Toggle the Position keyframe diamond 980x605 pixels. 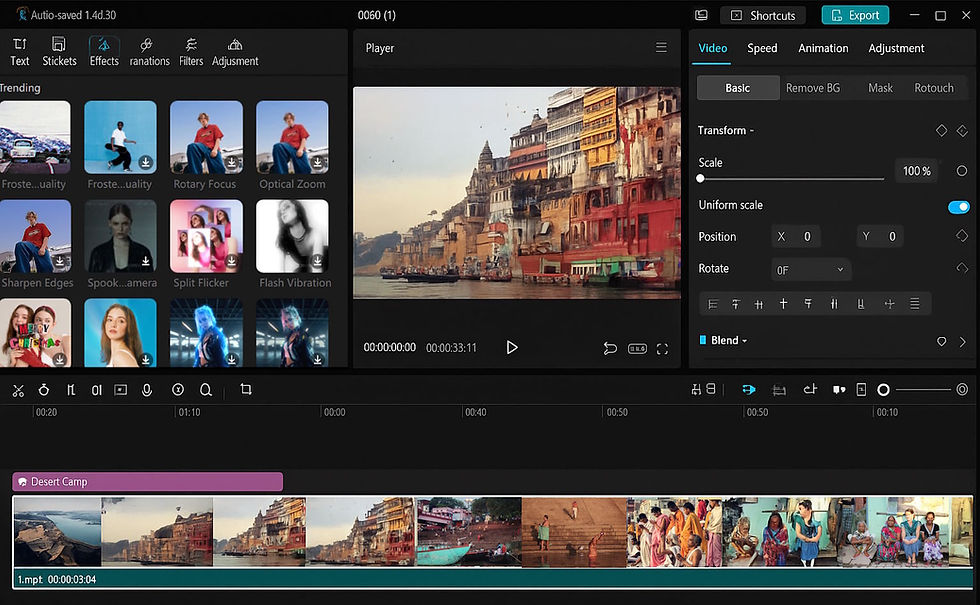coord(962,236)
